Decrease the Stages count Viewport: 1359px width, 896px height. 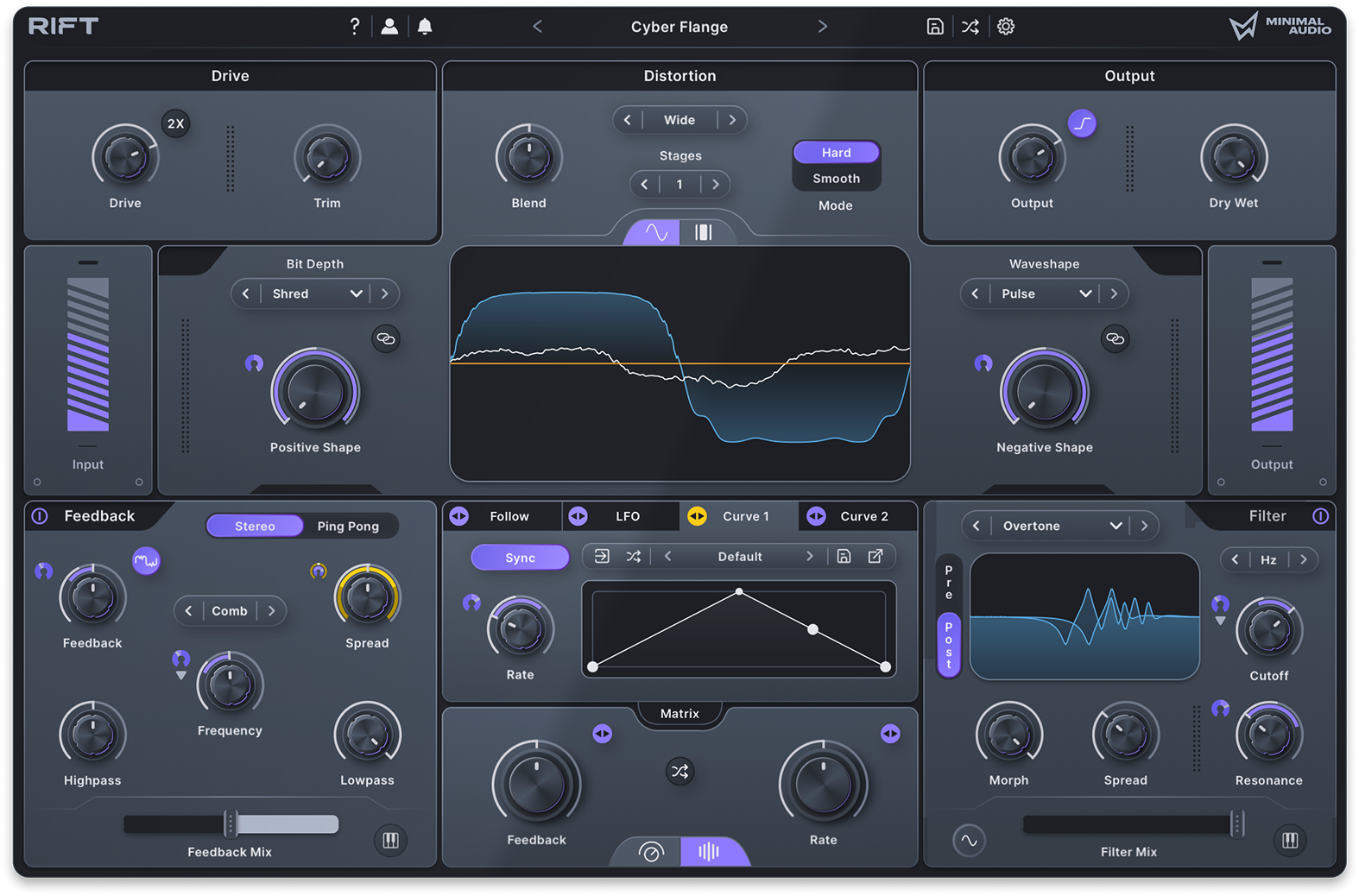[x=644, y=184]
